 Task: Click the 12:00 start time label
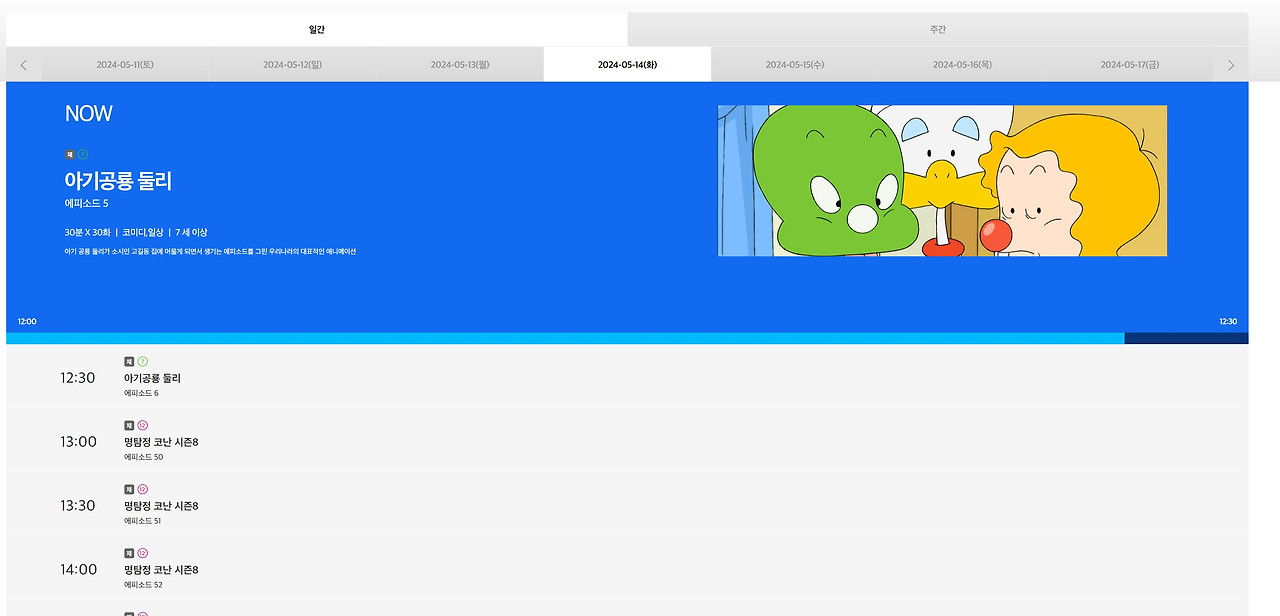27,322
